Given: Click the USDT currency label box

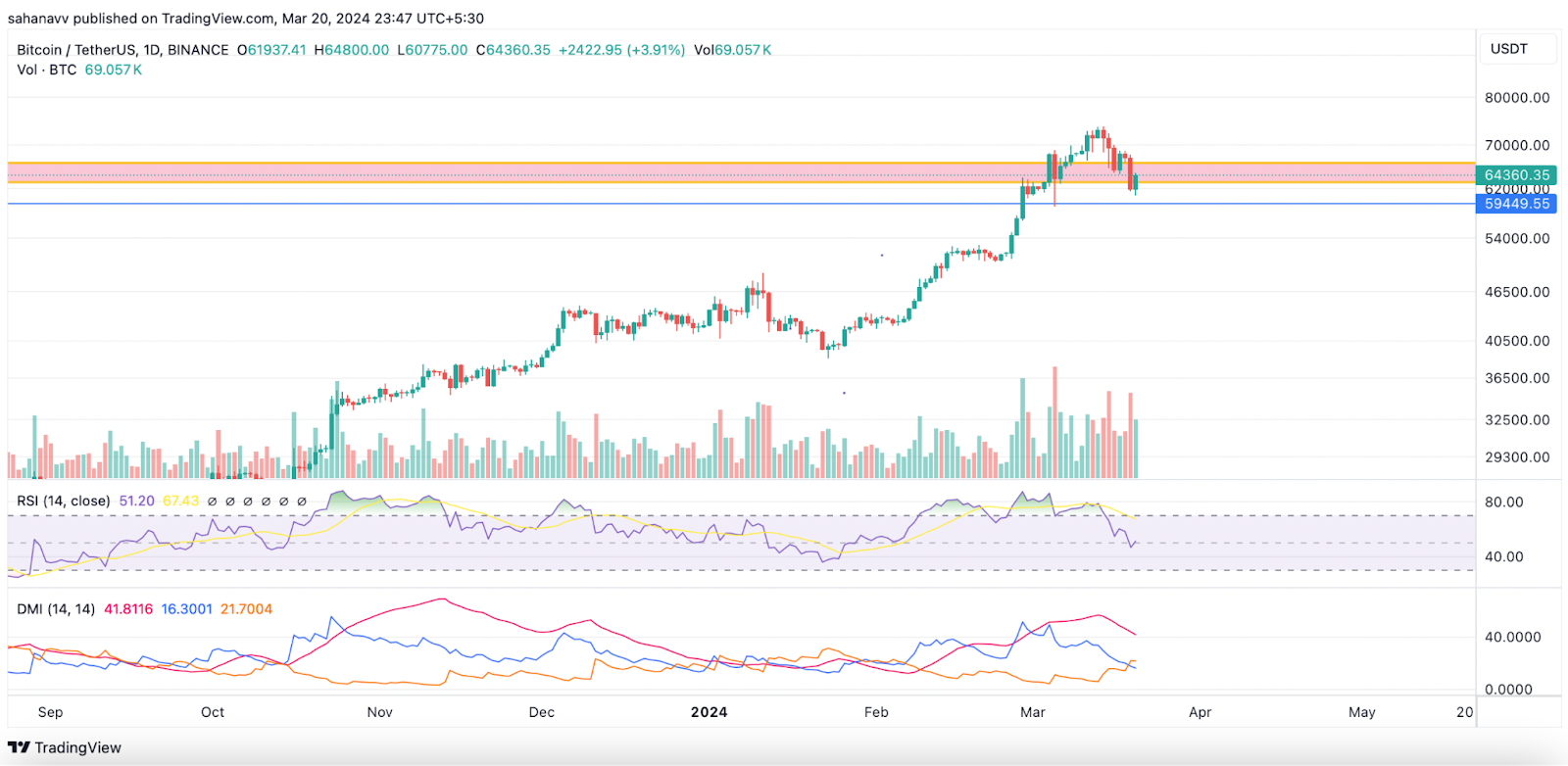Looking at the screenshot, I should click(x=1519, y=49).
